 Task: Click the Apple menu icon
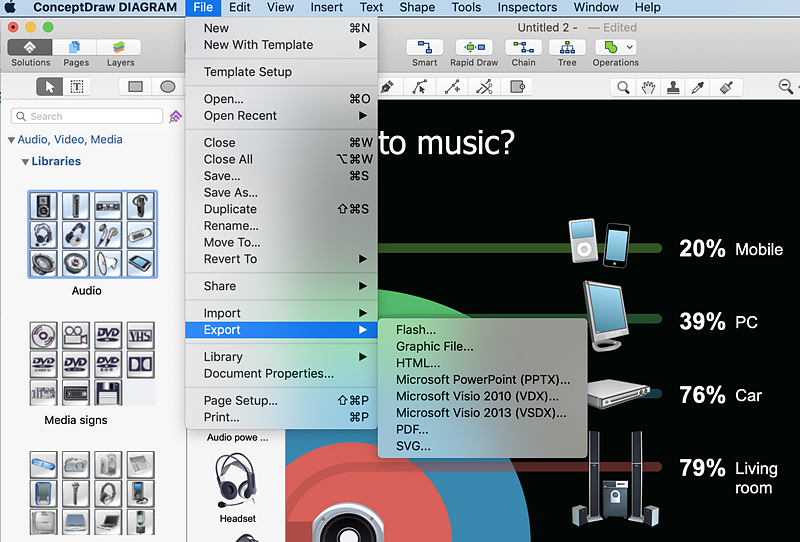(10, 7)
